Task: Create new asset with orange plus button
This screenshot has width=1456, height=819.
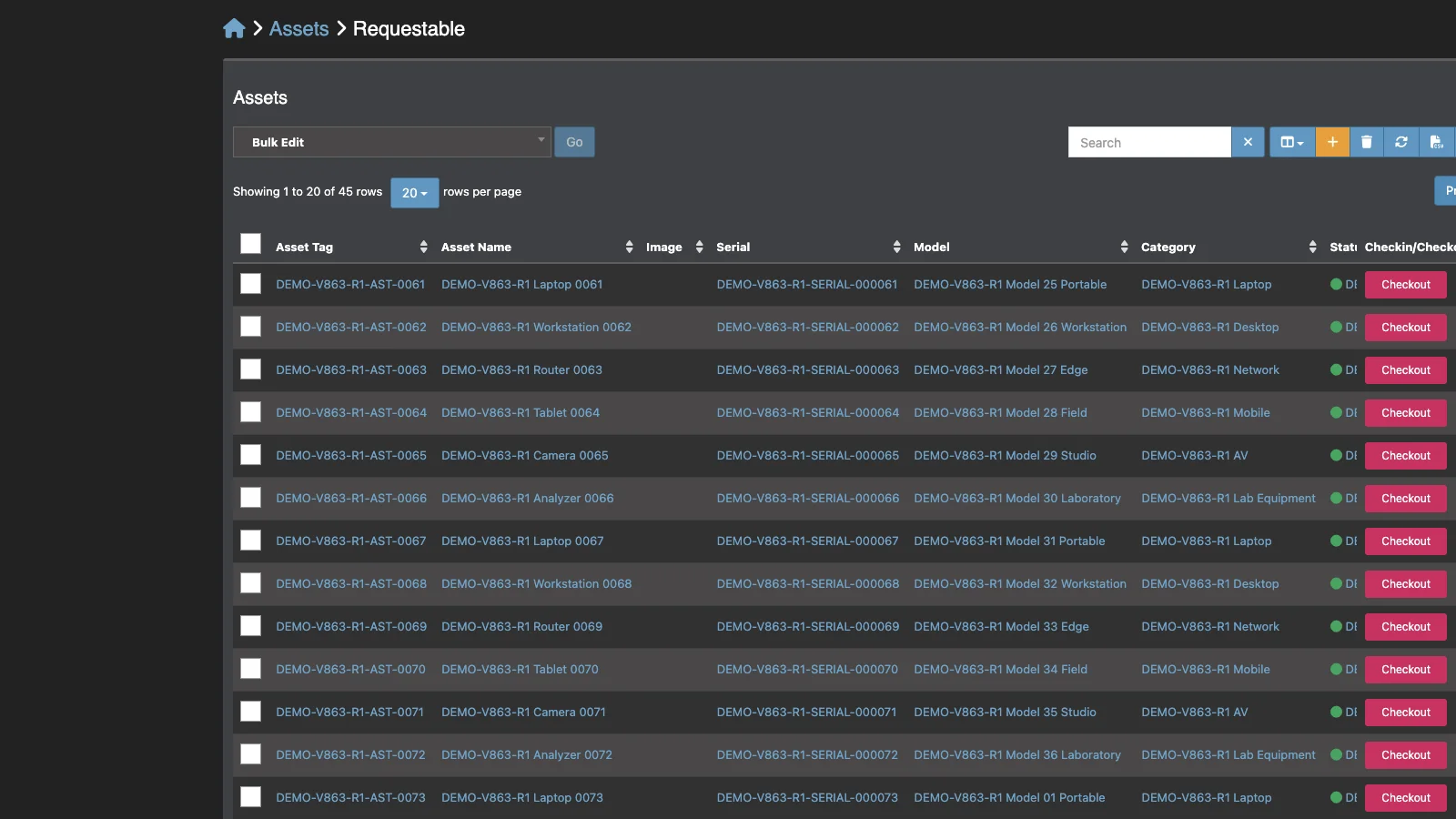Action: click(x=1332, y=142)
